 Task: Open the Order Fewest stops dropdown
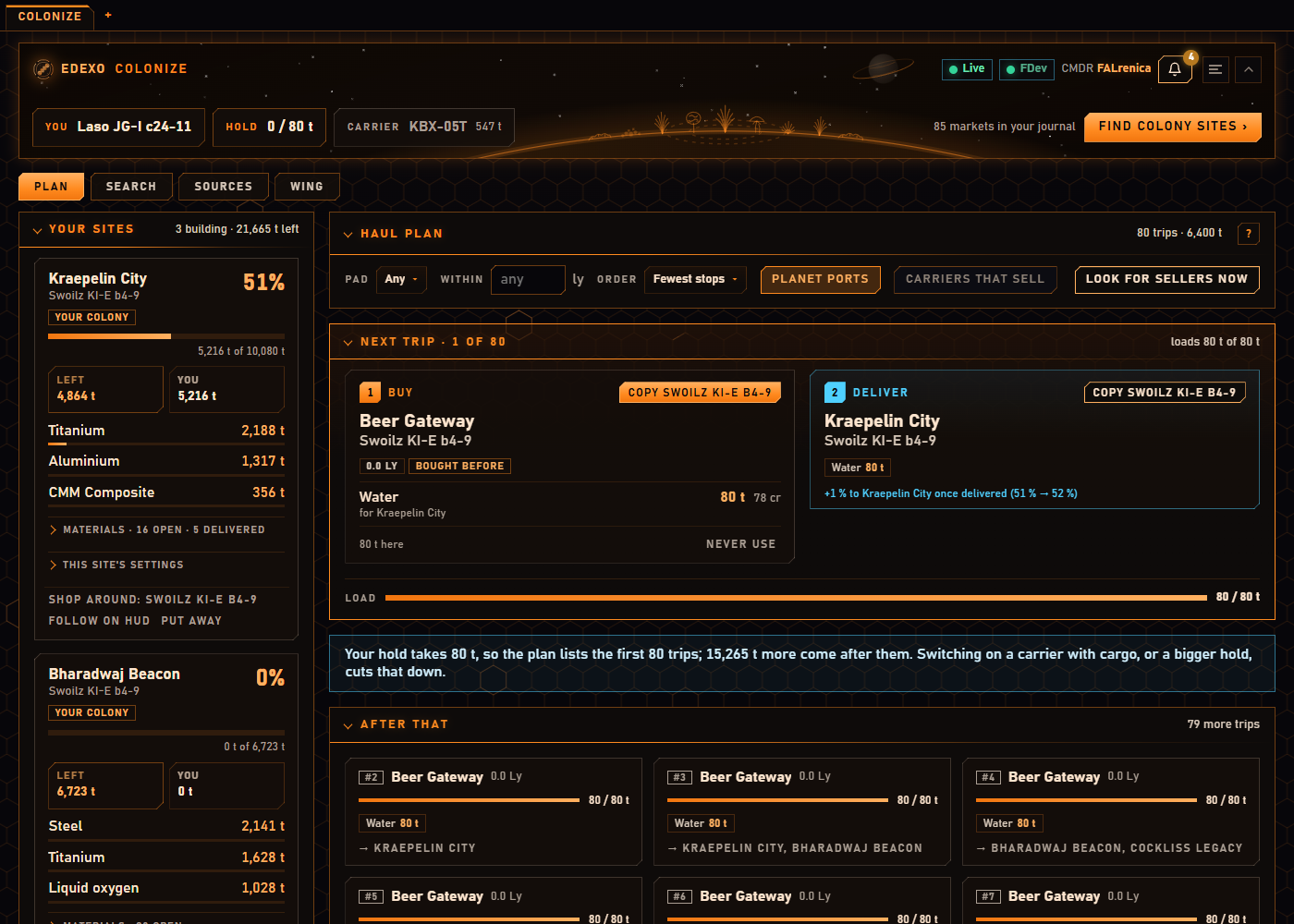pos(695,279)
